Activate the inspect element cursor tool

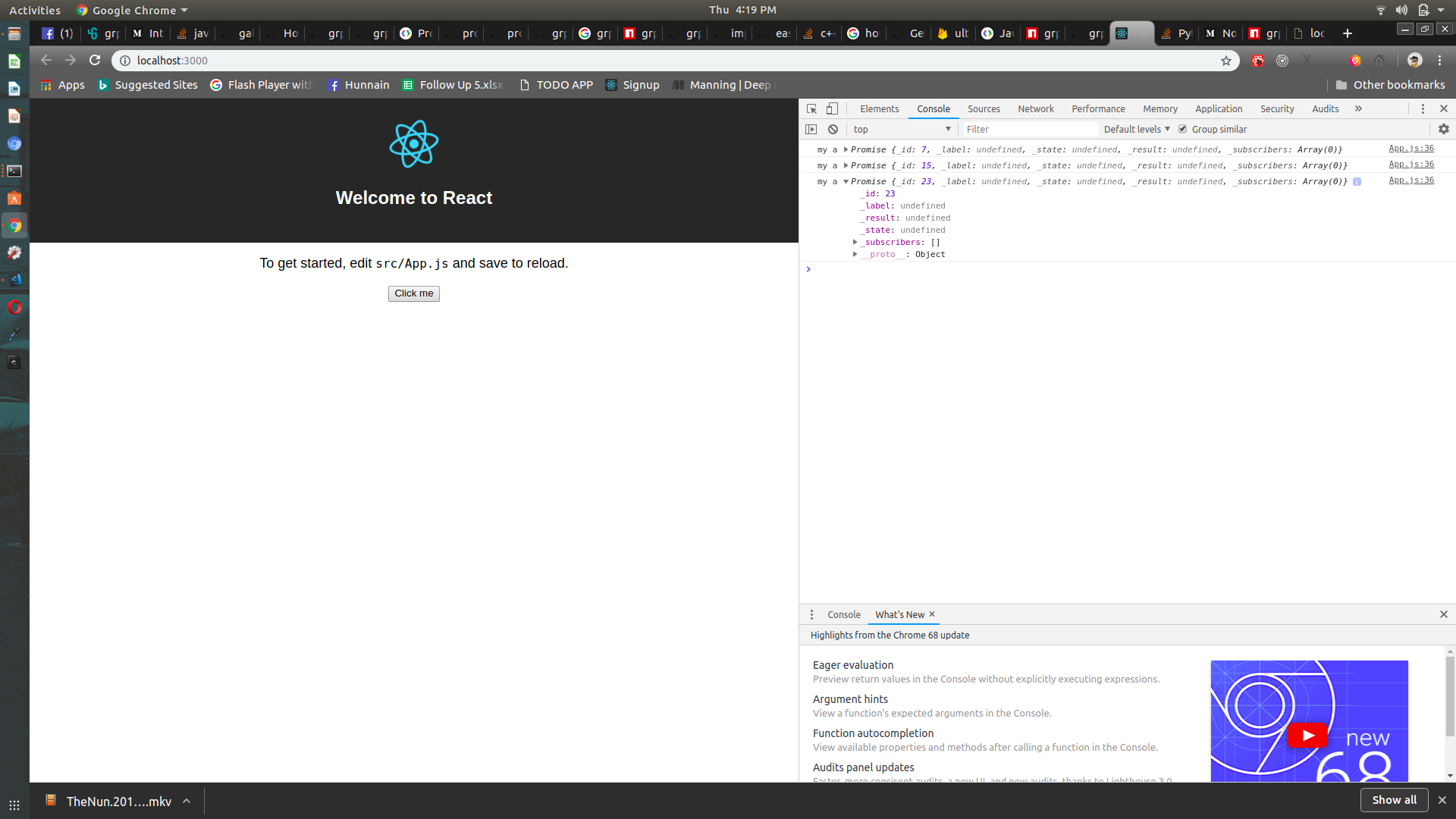click(811, 108)
